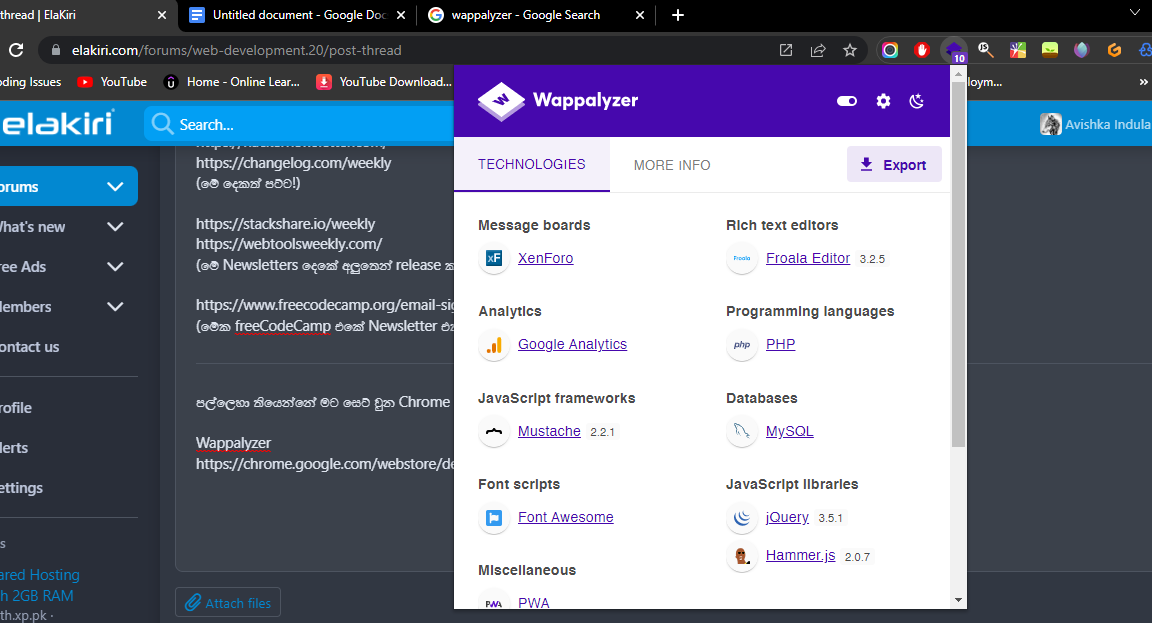1152x623 pixels.
Task: Open Alerts in sidebar
Action: click(14, 447)
